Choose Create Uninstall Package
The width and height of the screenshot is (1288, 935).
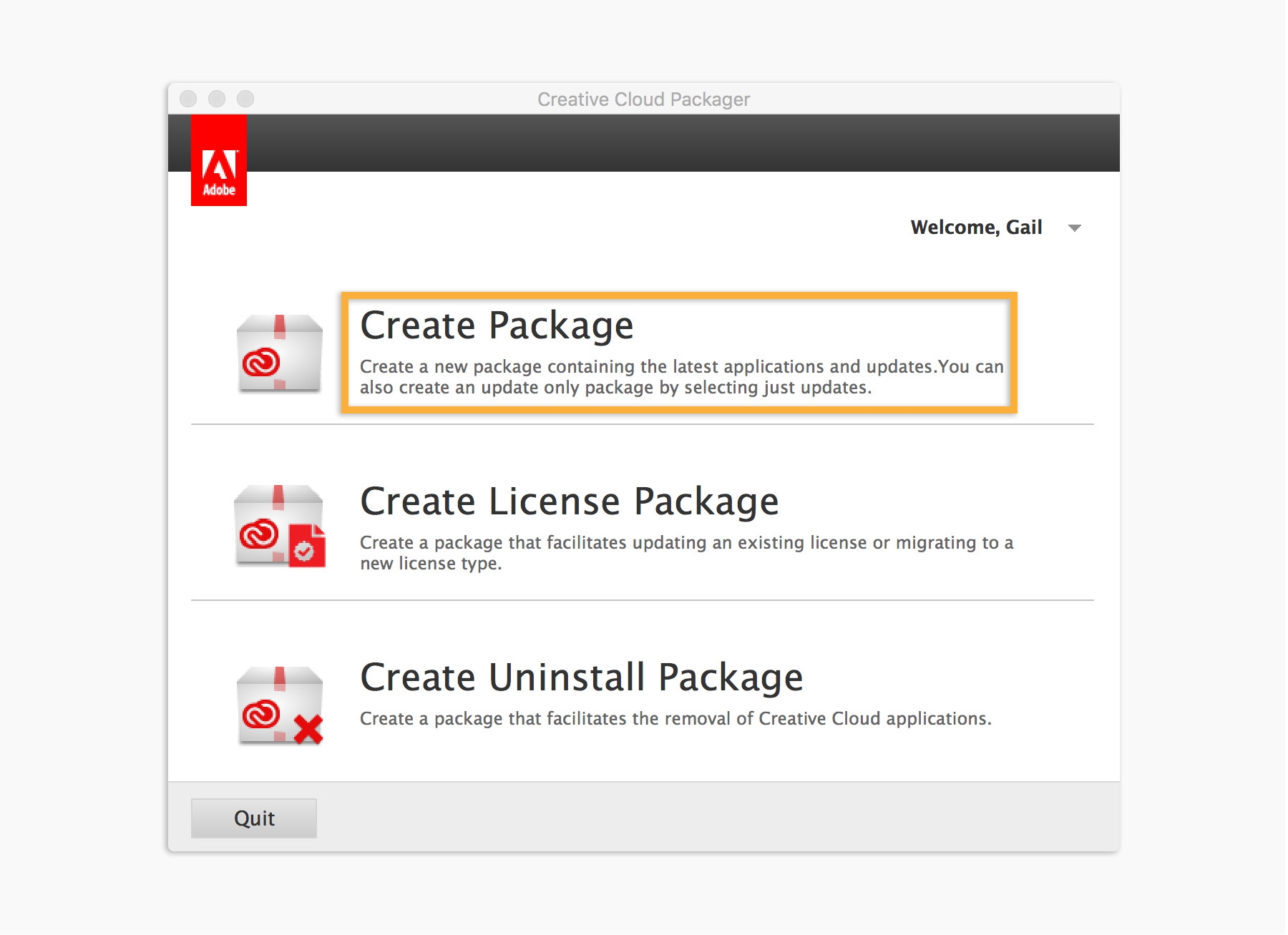point(582,677)
